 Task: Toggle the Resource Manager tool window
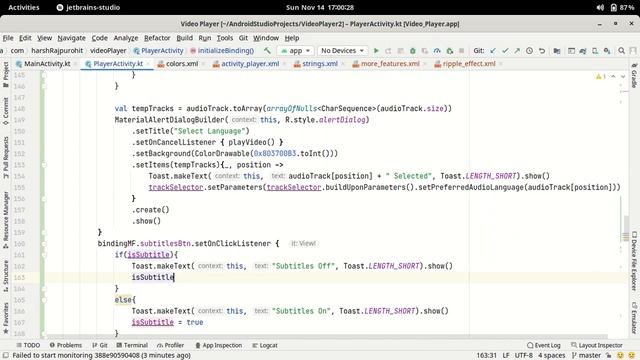[x=6, y=220]
